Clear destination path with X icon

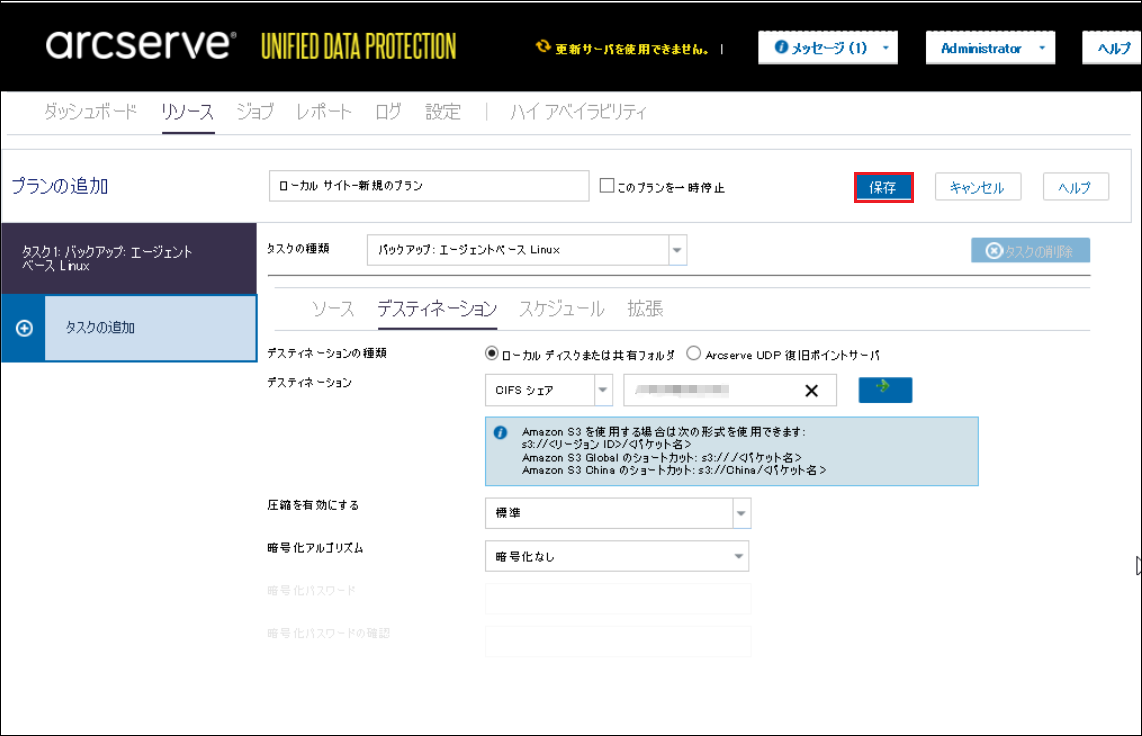point(811,391)
